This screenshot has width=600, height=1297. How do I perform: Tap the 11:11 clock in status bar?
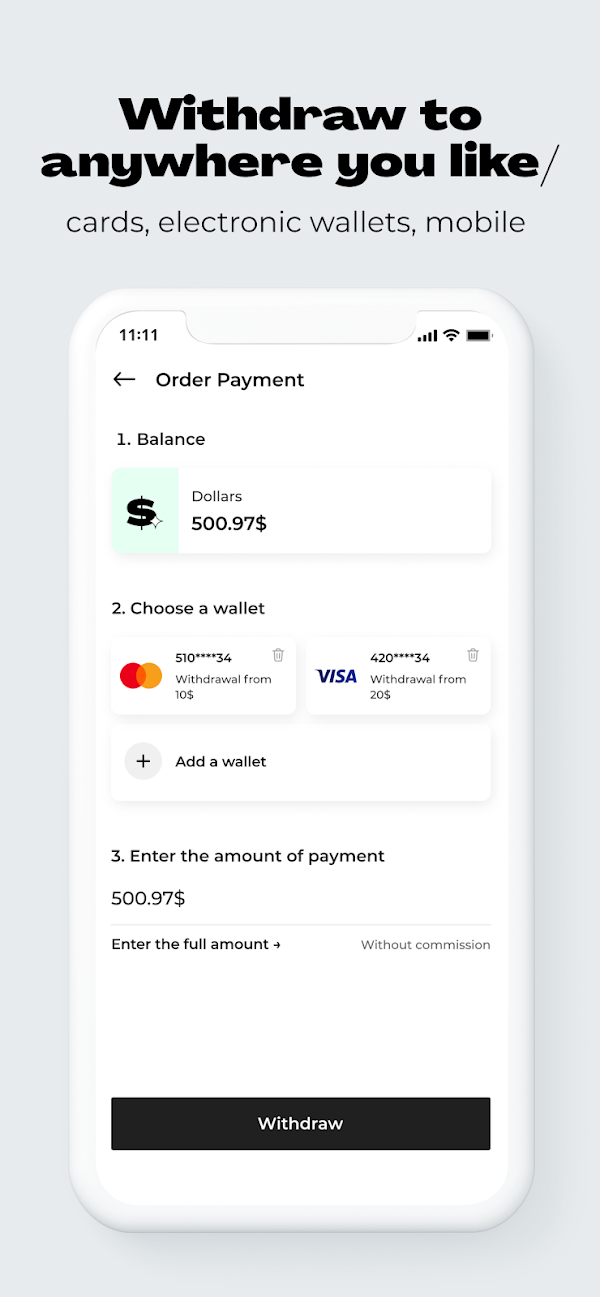[x=139, y=335]
